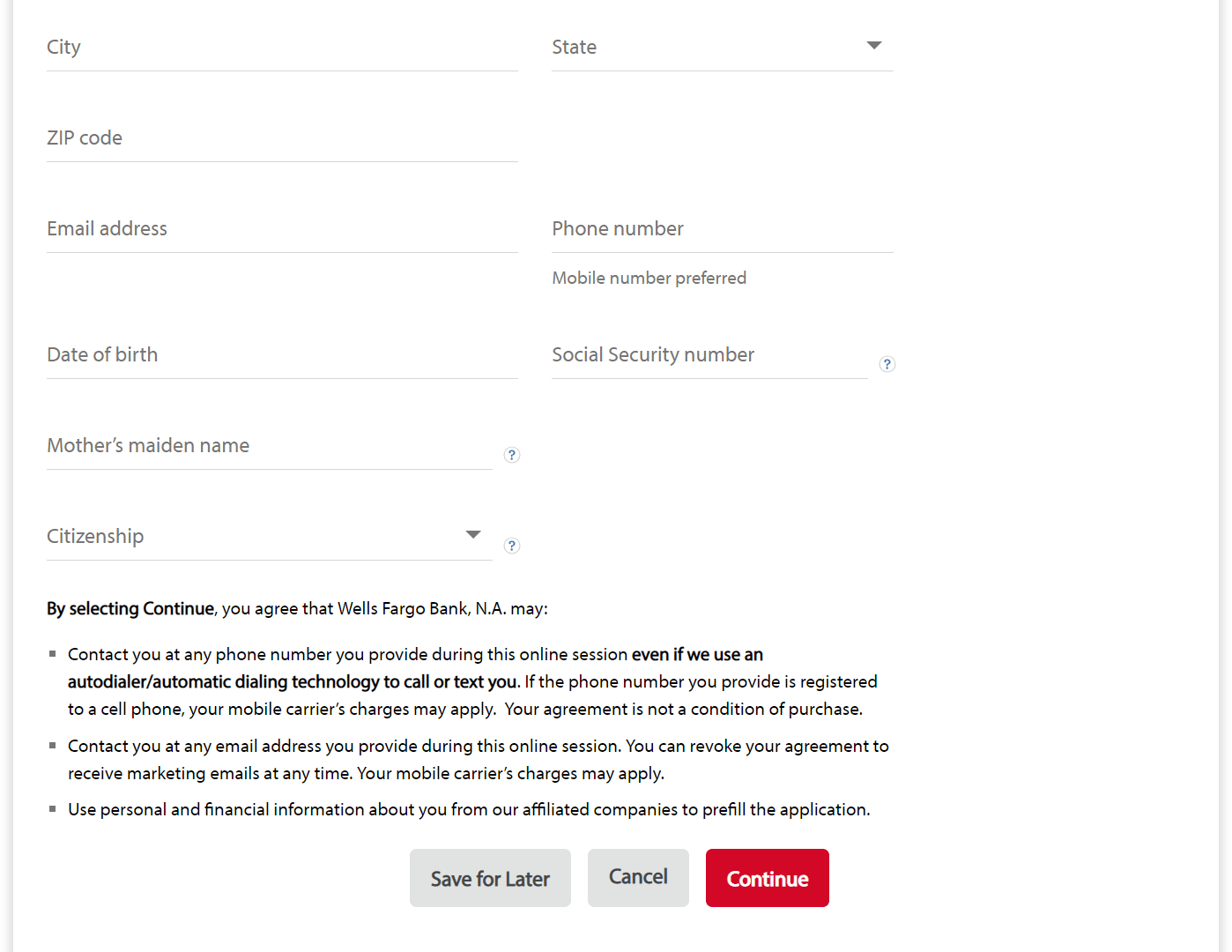Focus the Phone number field
1232x952 pixels.
pyautogui.click(x=722, y=229)
